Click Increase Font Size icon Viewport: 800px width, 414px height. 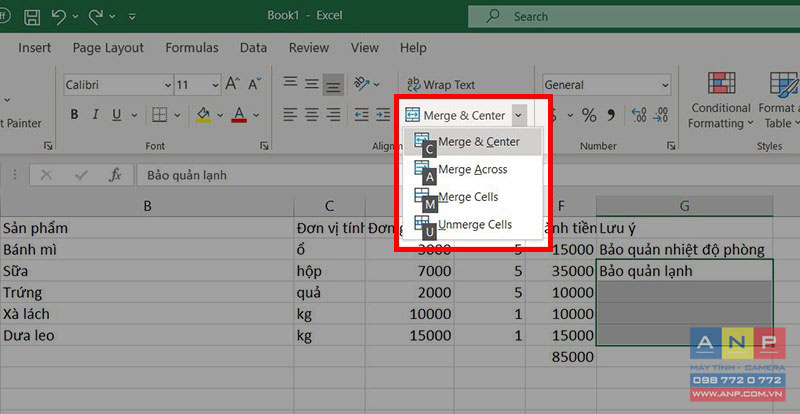coord(232,84)
